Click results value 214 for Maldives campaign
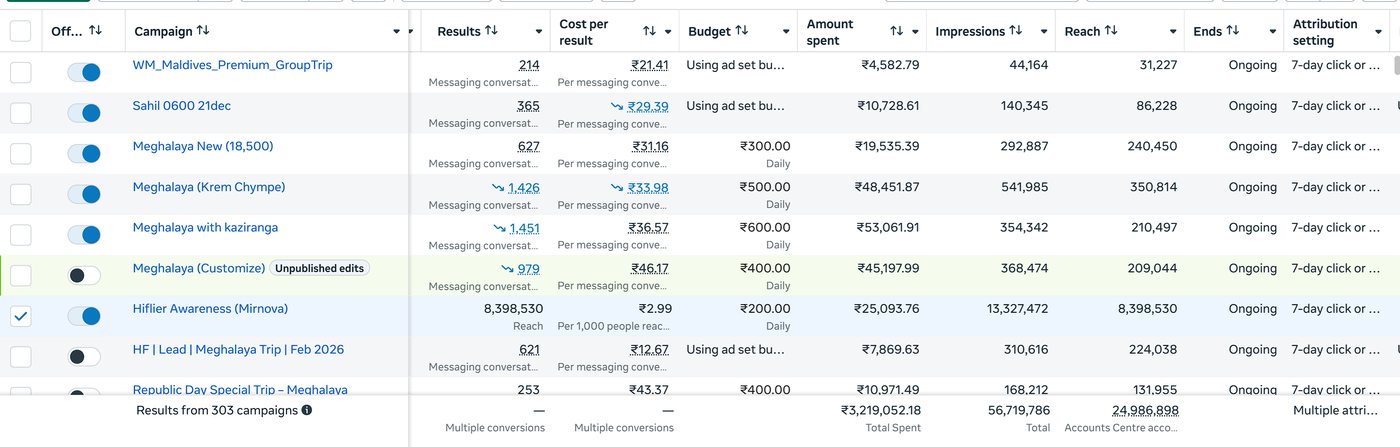 (x=529, y=65)
